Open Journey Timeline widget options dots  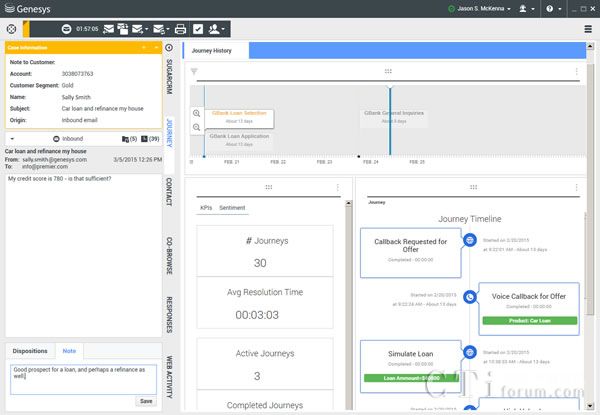coord(576,187)
